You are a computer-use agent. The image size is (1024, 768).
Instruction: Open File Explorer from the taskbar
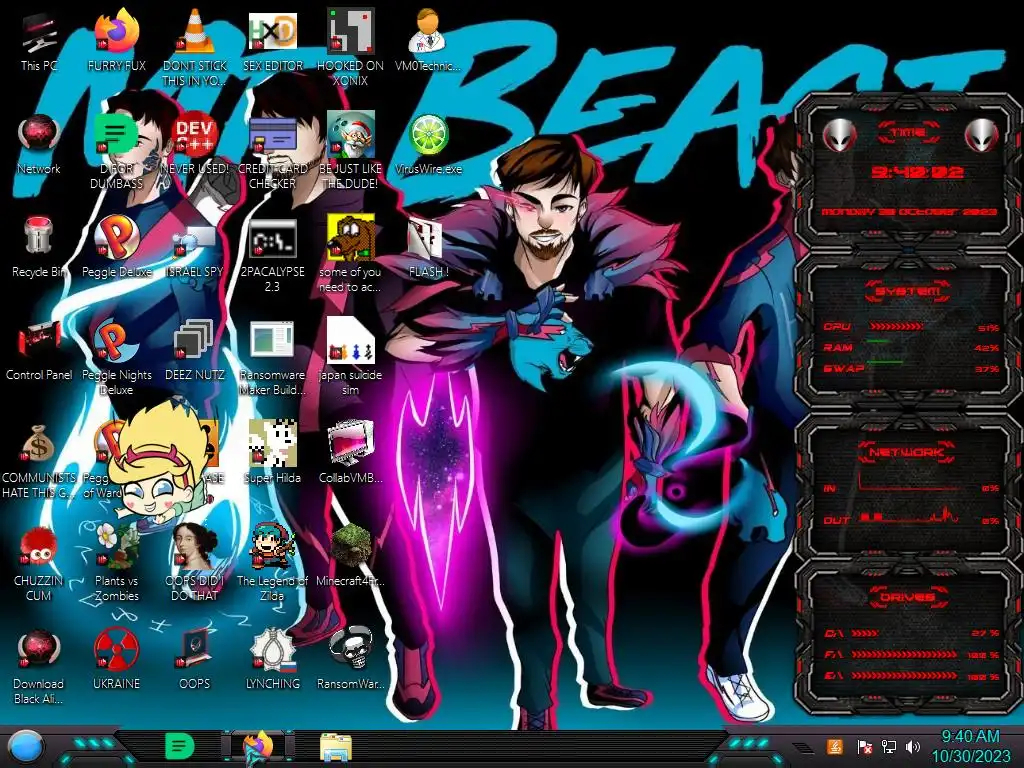(x=336, y=748)
